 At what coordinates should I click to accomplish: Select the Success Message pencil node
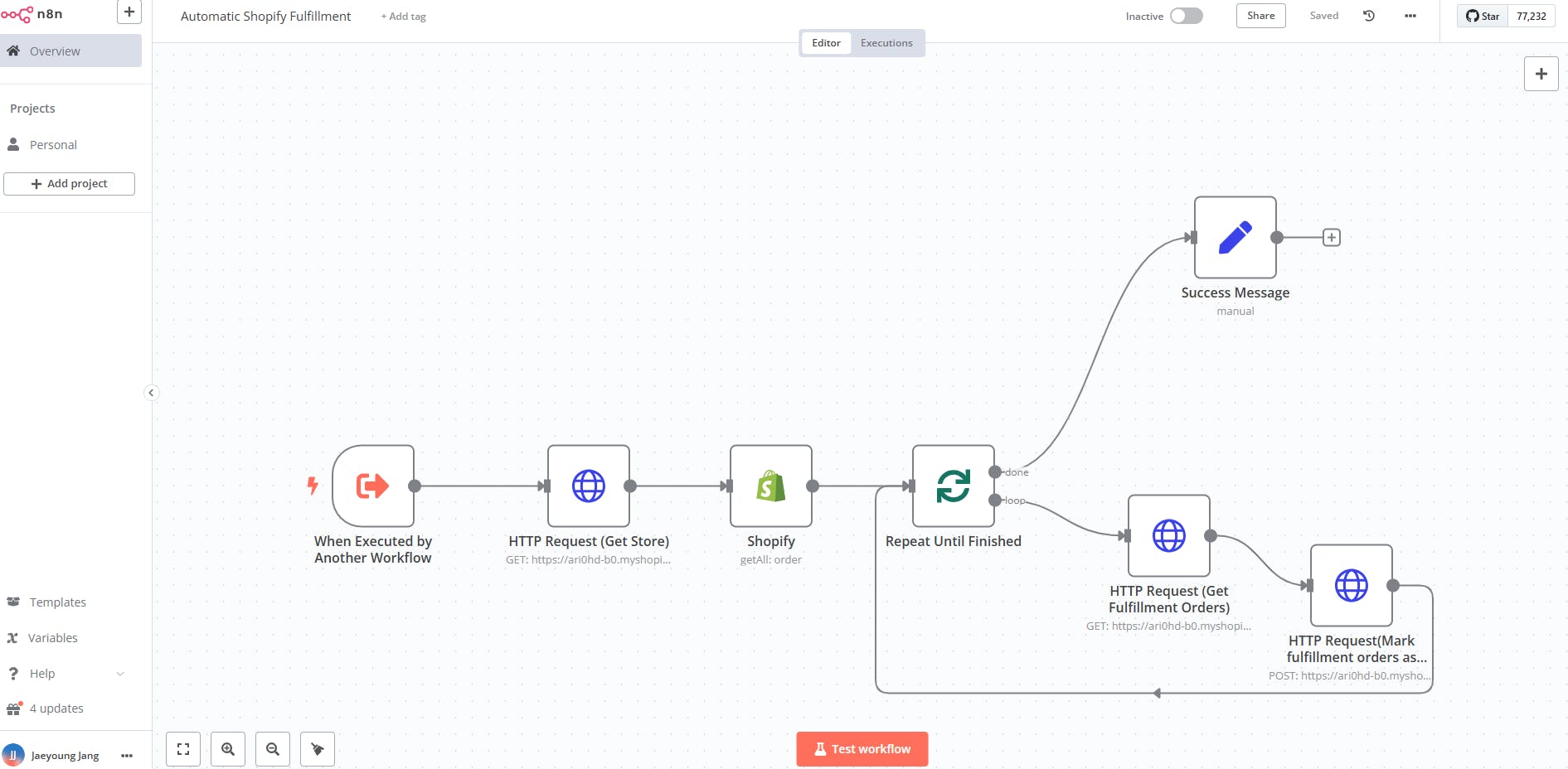tap(1235, 237)
